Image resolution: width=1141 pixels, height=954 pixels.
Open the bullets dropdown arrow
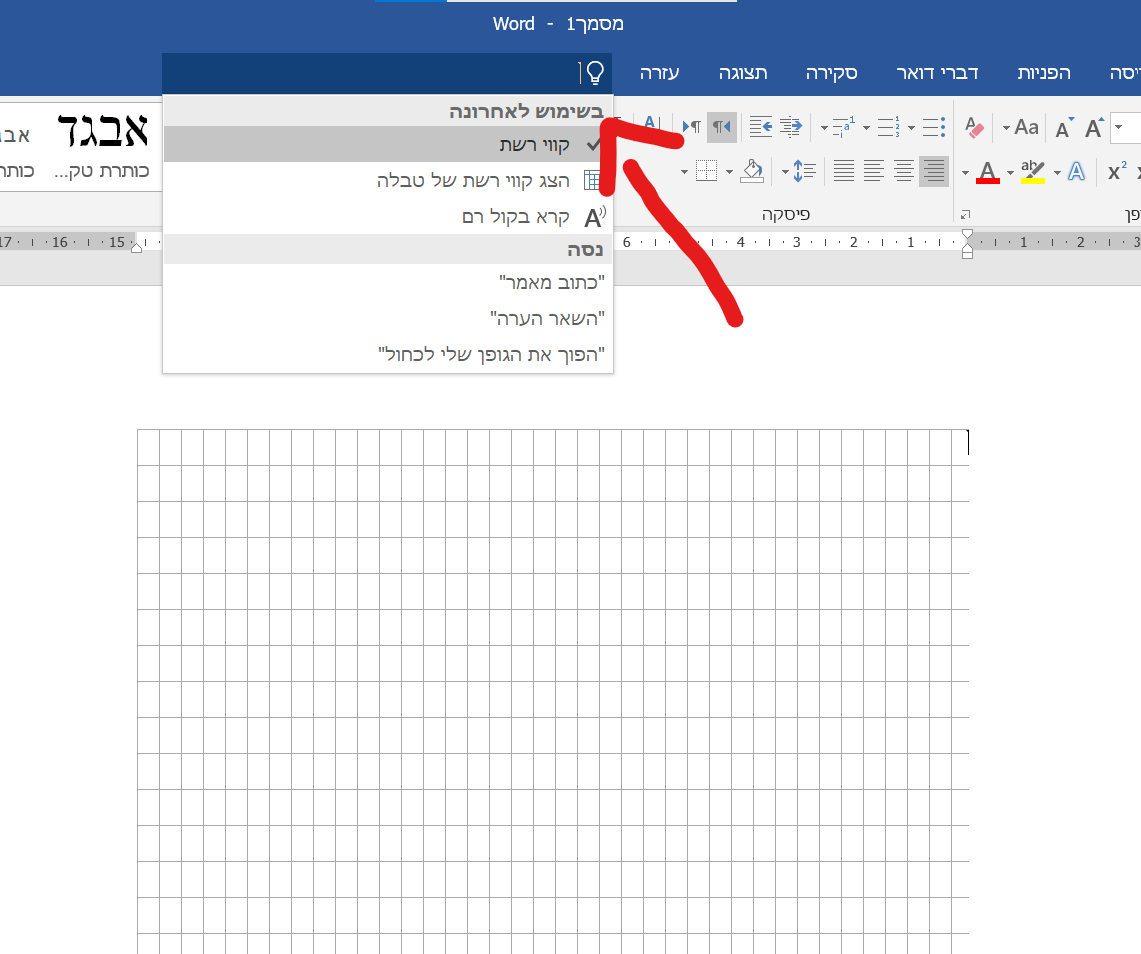click(x=912, y=128)
